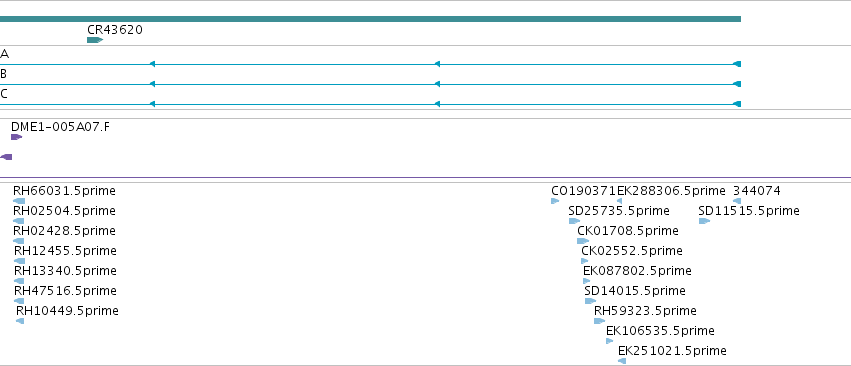
Task: Select the EK087802.5prime EST glyph
Action: pyautogui.click(x=587, y=281)
